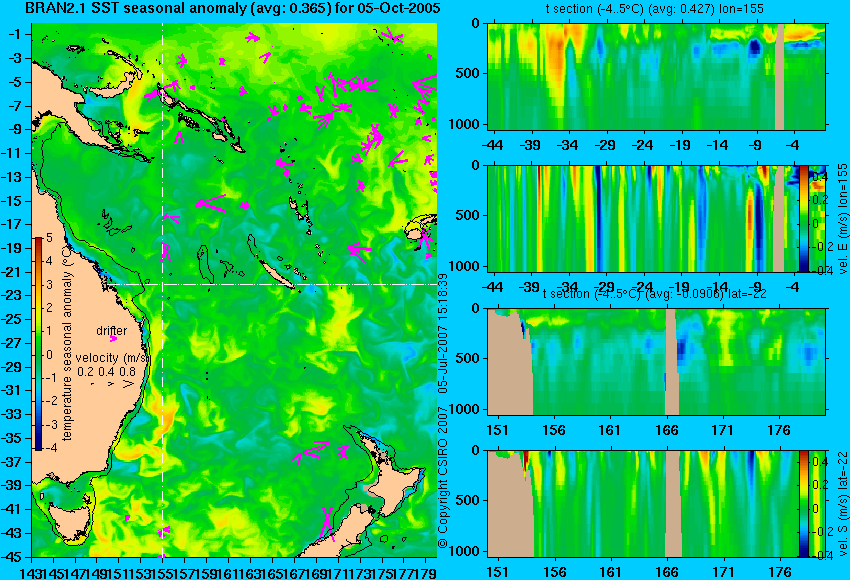
Task: Click the magenta drifter marker under 'drifter'
Action: (x=113, y=339)
